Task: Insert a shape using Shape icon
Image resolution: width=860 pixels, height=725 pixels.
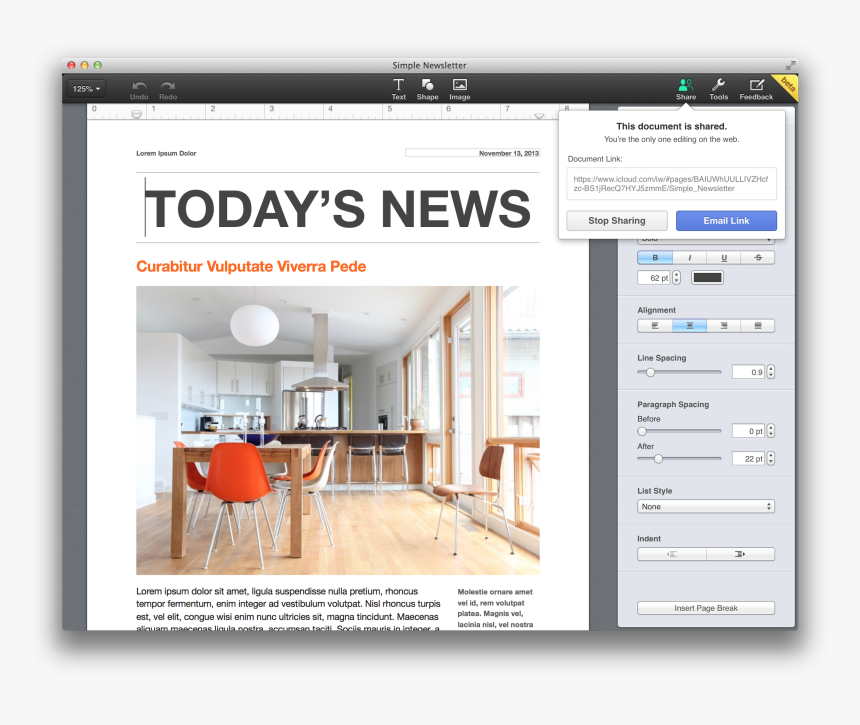Action: pos(427,88)
